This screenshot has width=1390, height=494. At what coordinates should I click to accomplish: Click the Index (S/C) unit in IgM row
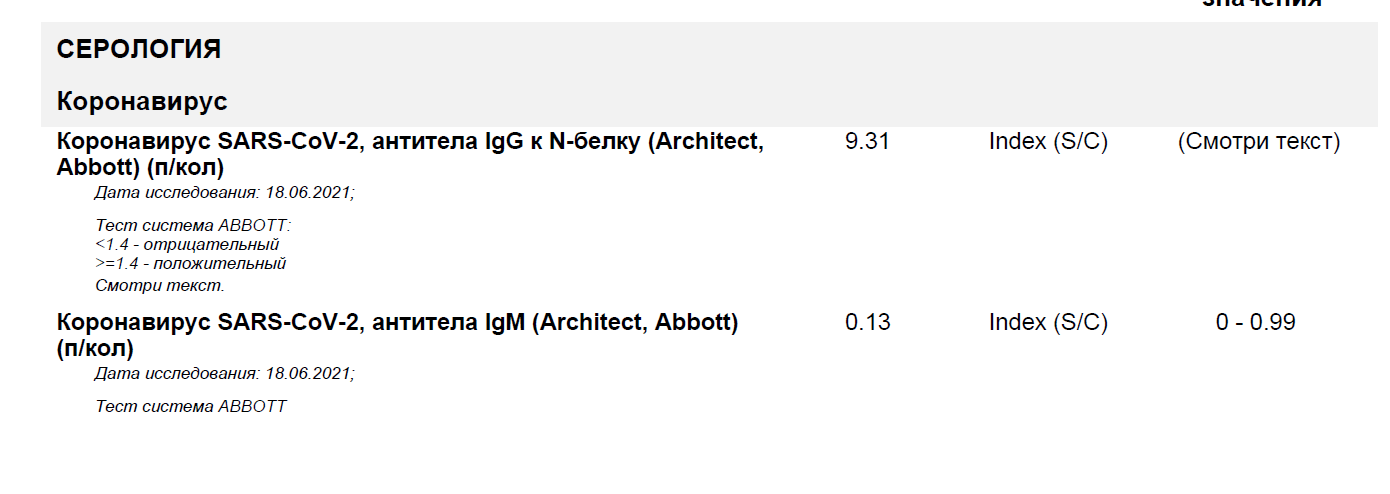1048,323
